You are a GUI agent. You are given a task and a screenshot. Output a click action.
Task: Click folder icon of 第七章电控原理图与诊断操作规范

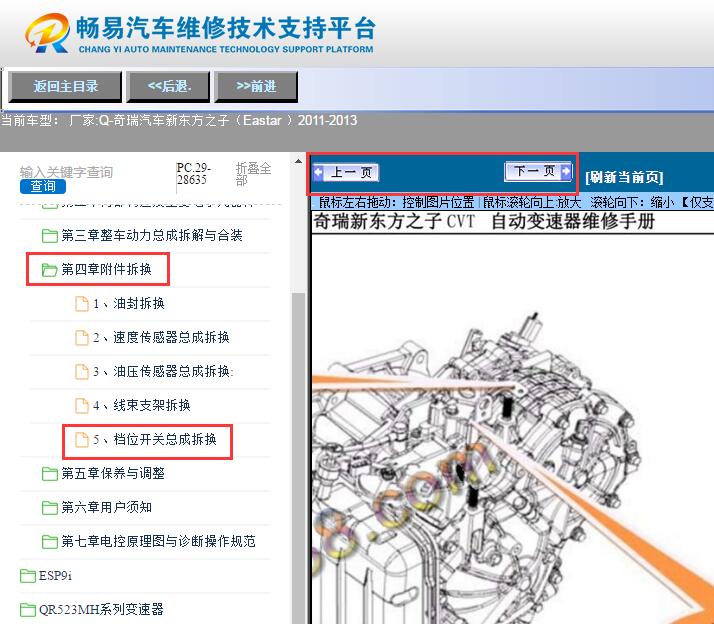point(49,542)
